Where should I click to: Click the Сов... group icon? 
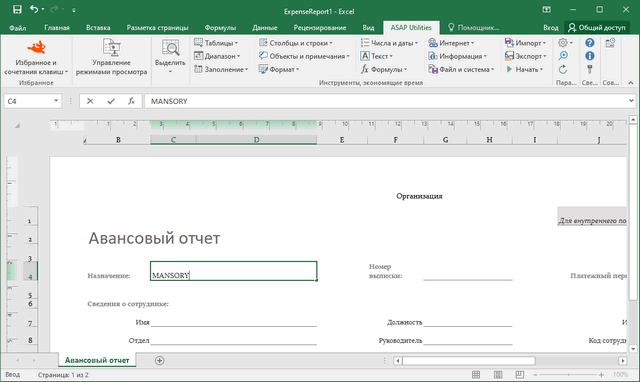click(610, 43)
